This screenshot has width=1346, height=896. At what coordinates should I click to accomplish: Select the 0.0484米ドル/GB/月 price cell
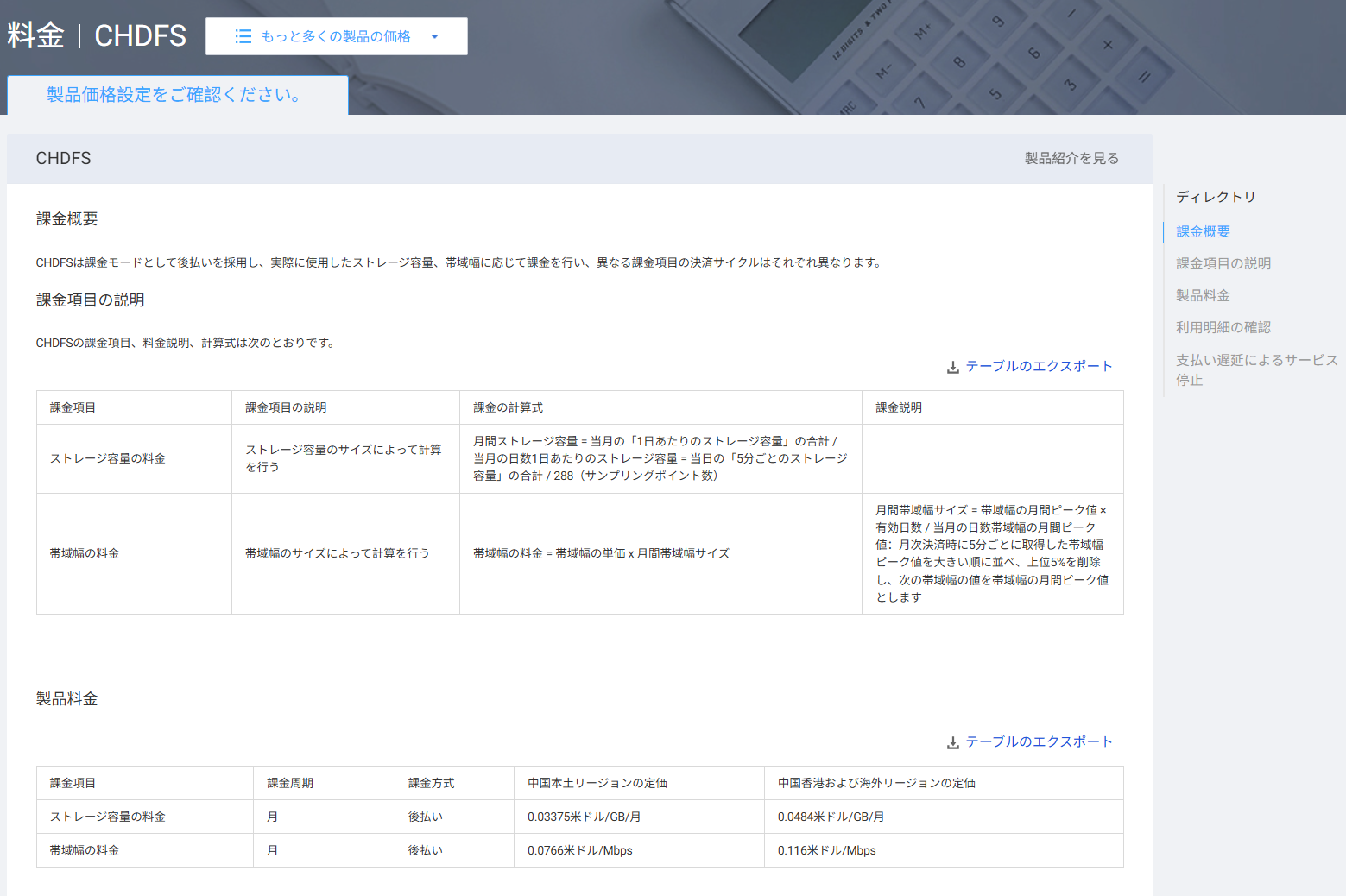pyautogui.click(x=831, y=817)
